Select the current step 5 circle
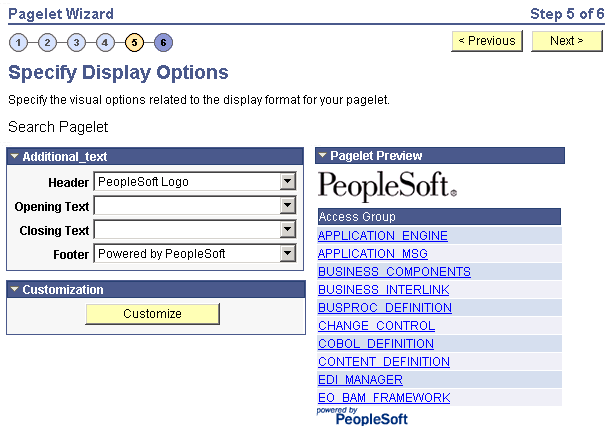This screenshot has height=429, width=610. coord(134,42)
